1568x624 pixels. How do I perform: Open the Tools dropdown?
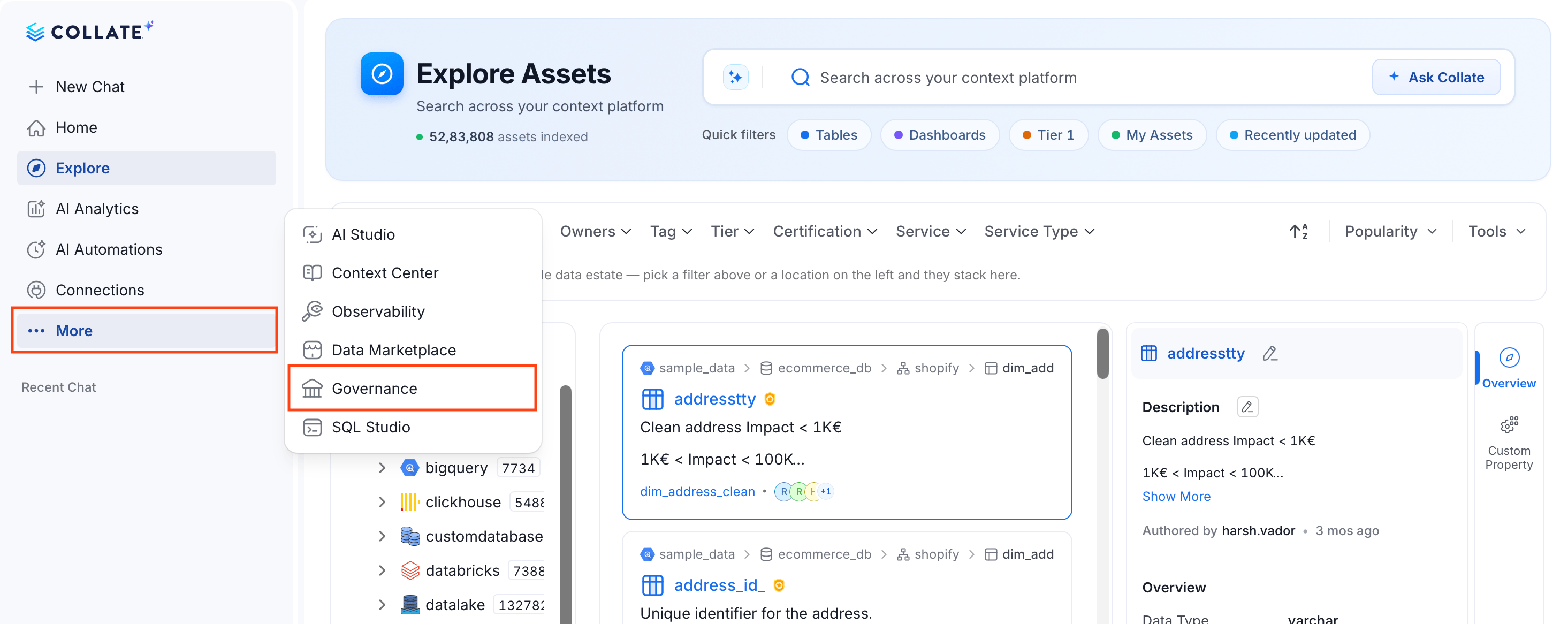pyautogui.click(x=1496, y=231)
